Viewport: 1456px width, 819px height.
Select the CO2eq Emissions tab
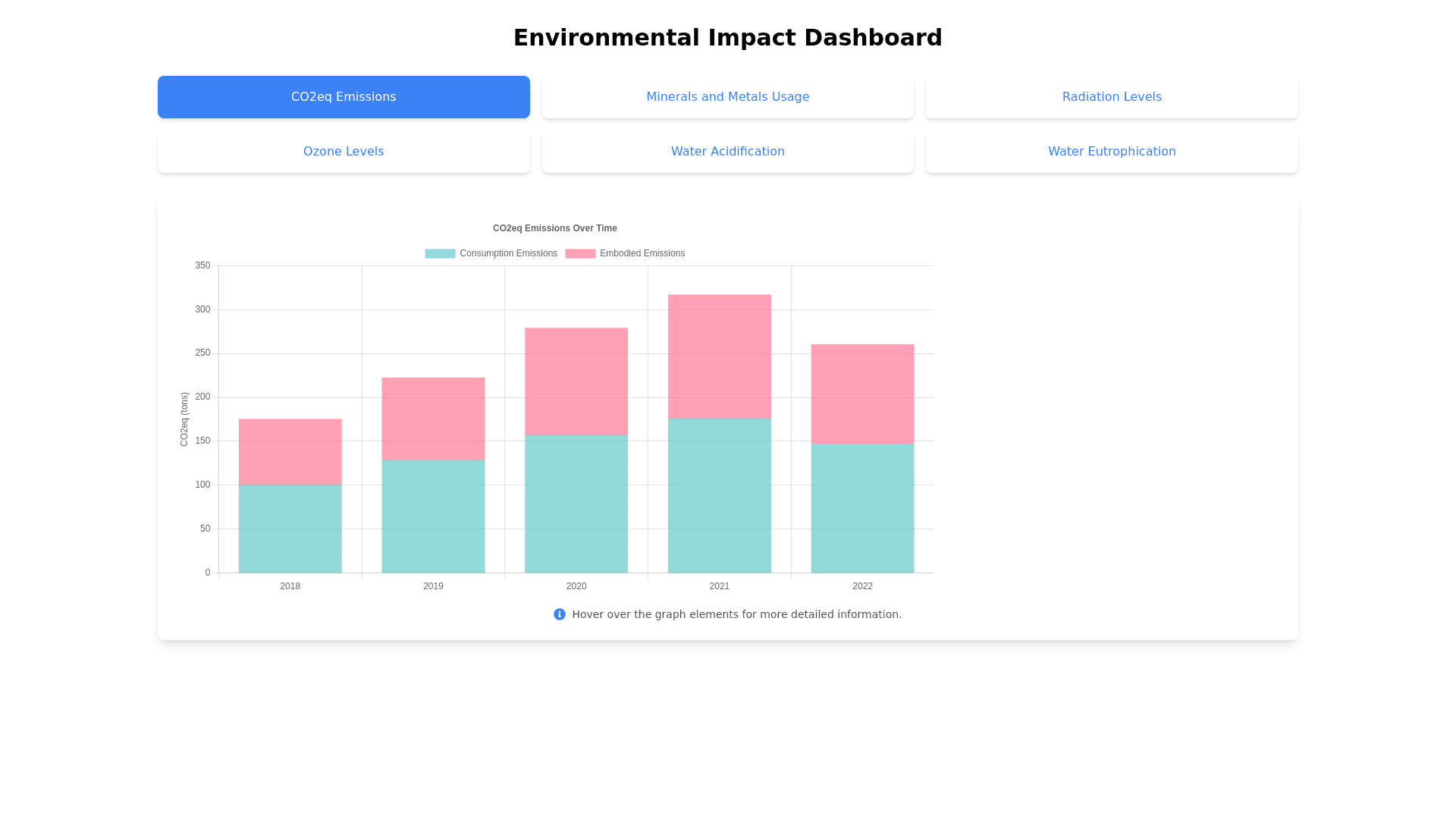(344, 97)
